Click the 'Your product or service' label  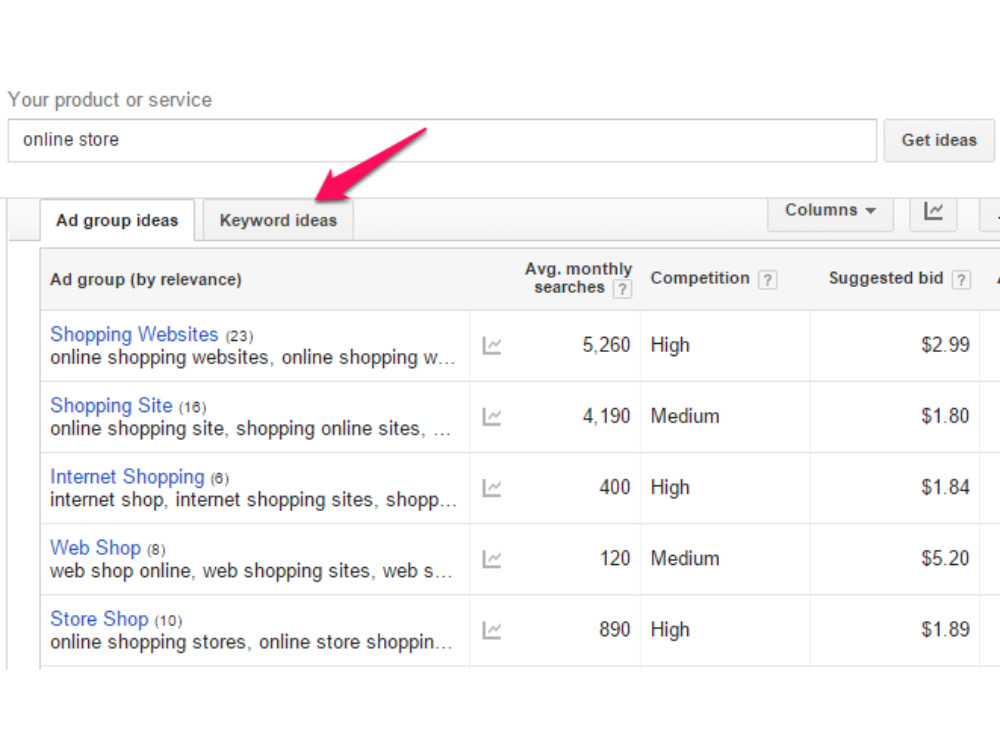110,100
